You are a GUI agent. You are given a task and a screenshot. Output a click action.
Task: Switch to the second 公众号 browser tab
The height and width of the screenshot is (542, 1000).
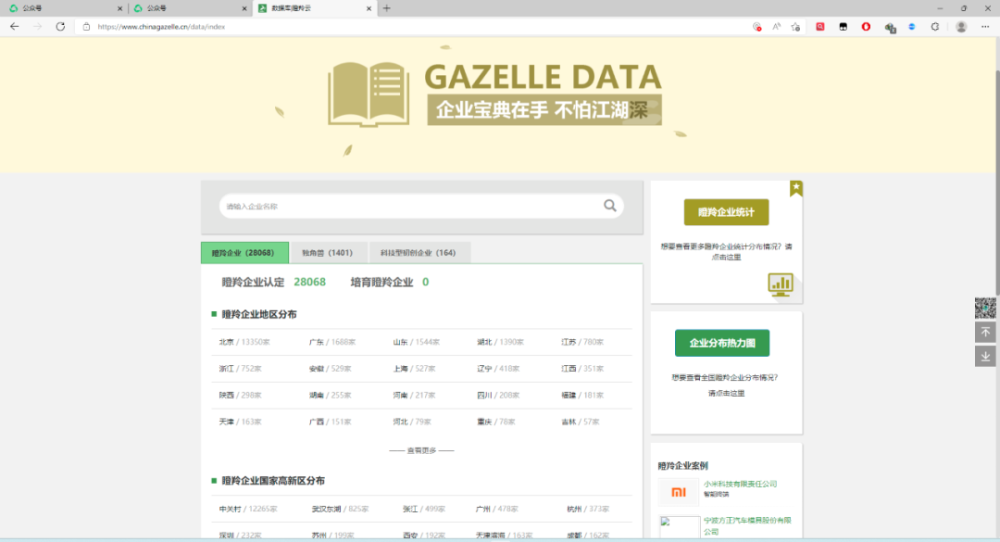(189, 8)
